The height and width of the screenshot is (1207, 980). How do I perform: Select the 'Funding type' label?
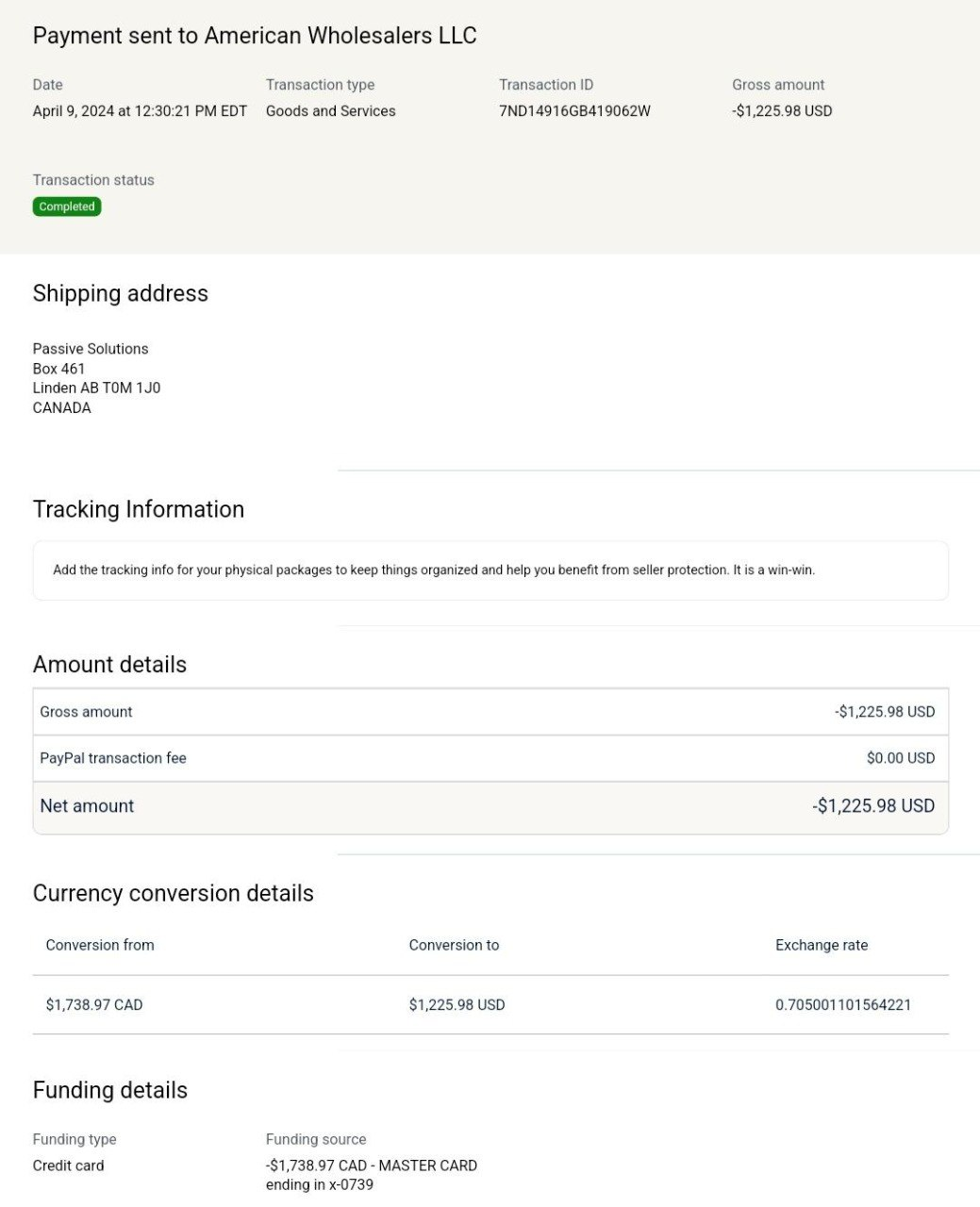pyautogui.click(x=75, y=1139)
